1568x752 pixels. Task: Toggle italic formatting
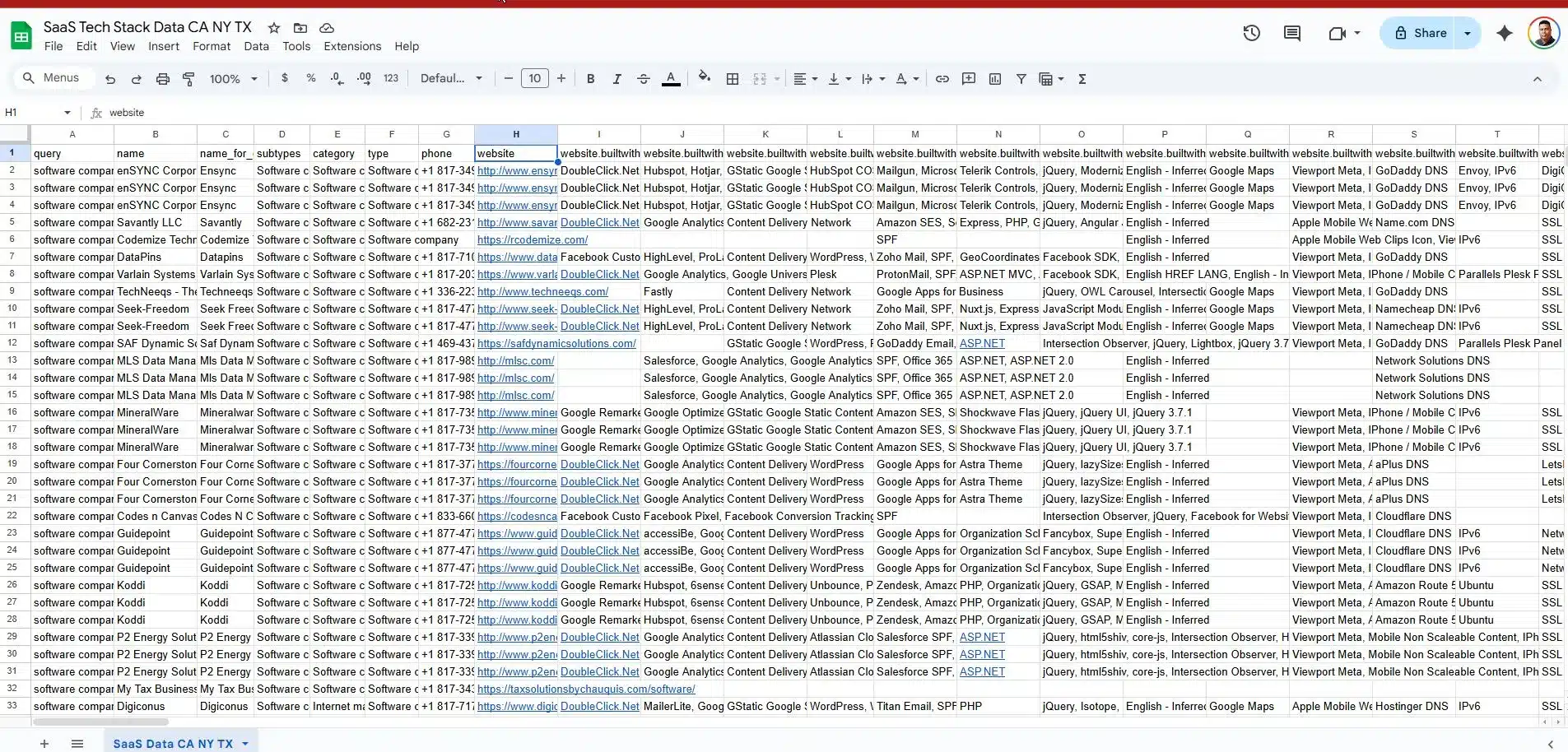click(x=616, y=79)
